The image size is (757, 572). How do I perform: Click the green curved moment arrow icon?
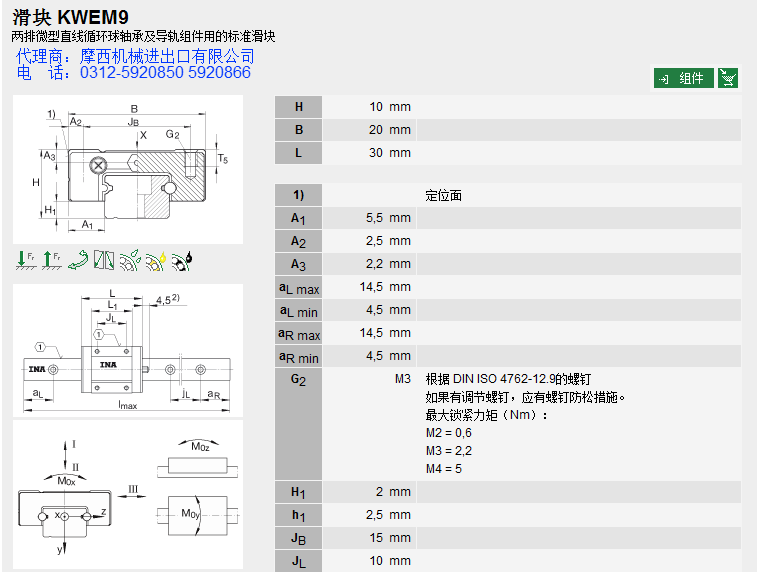pos(77,260)
